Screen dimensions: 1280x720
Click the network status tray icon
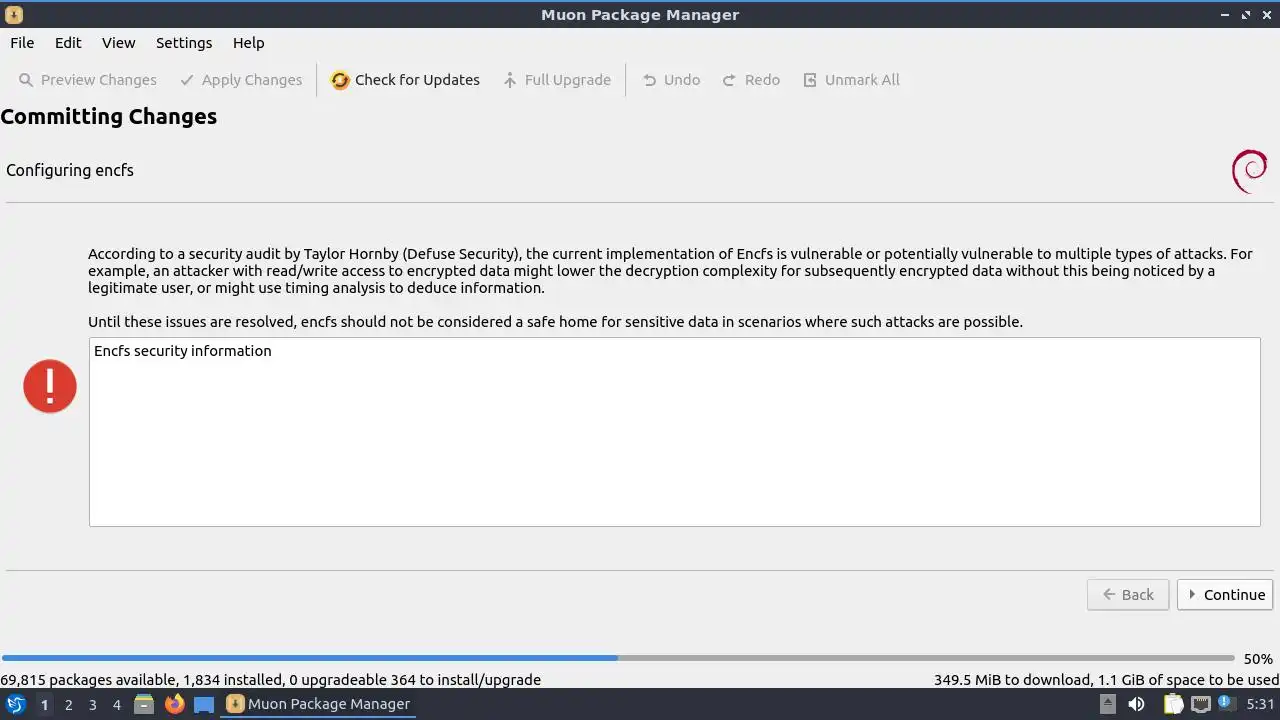click(1200, 704)
